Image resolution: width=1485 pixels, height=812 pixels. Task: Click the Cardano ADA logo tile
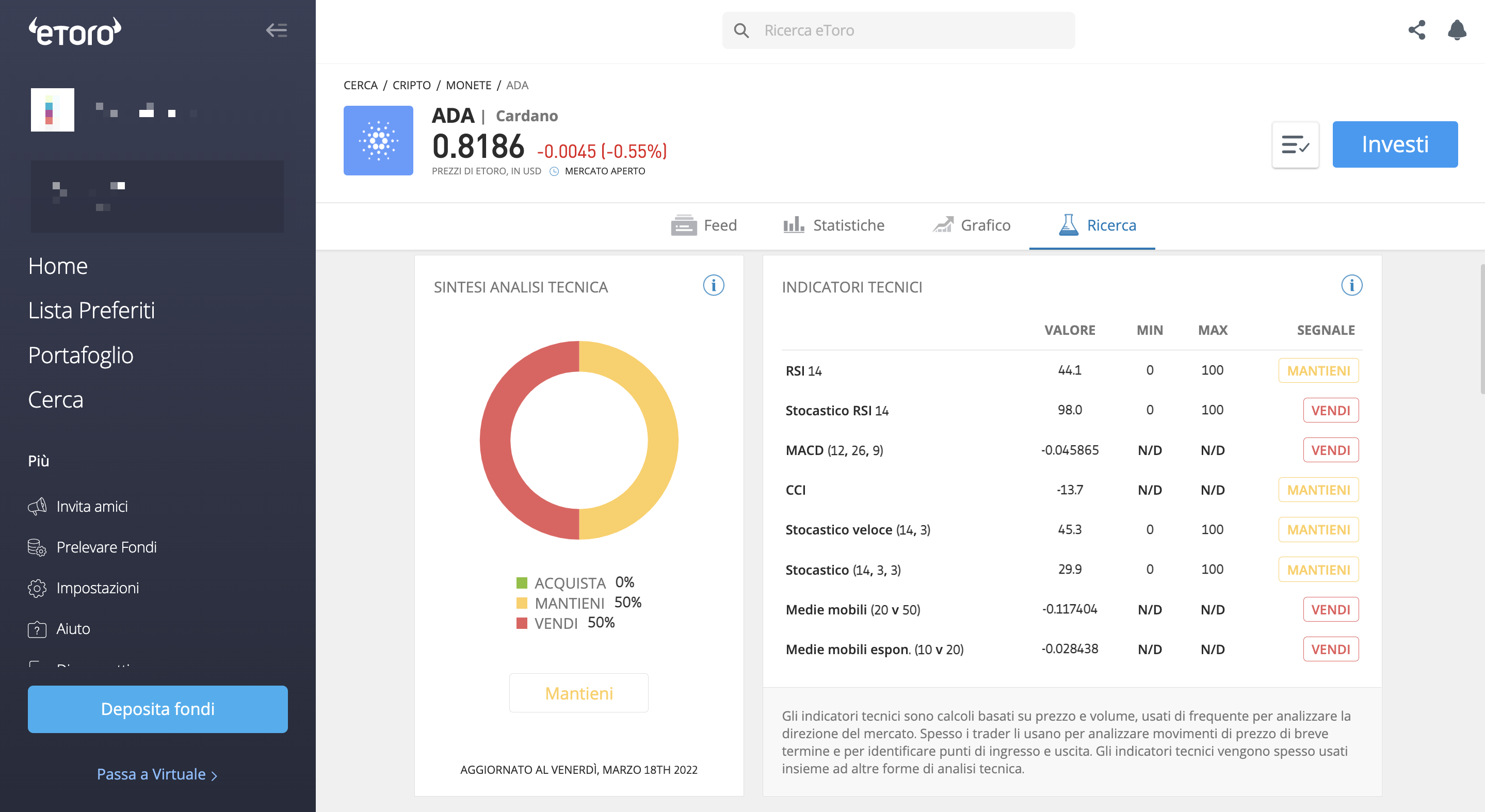click(378, 141)
